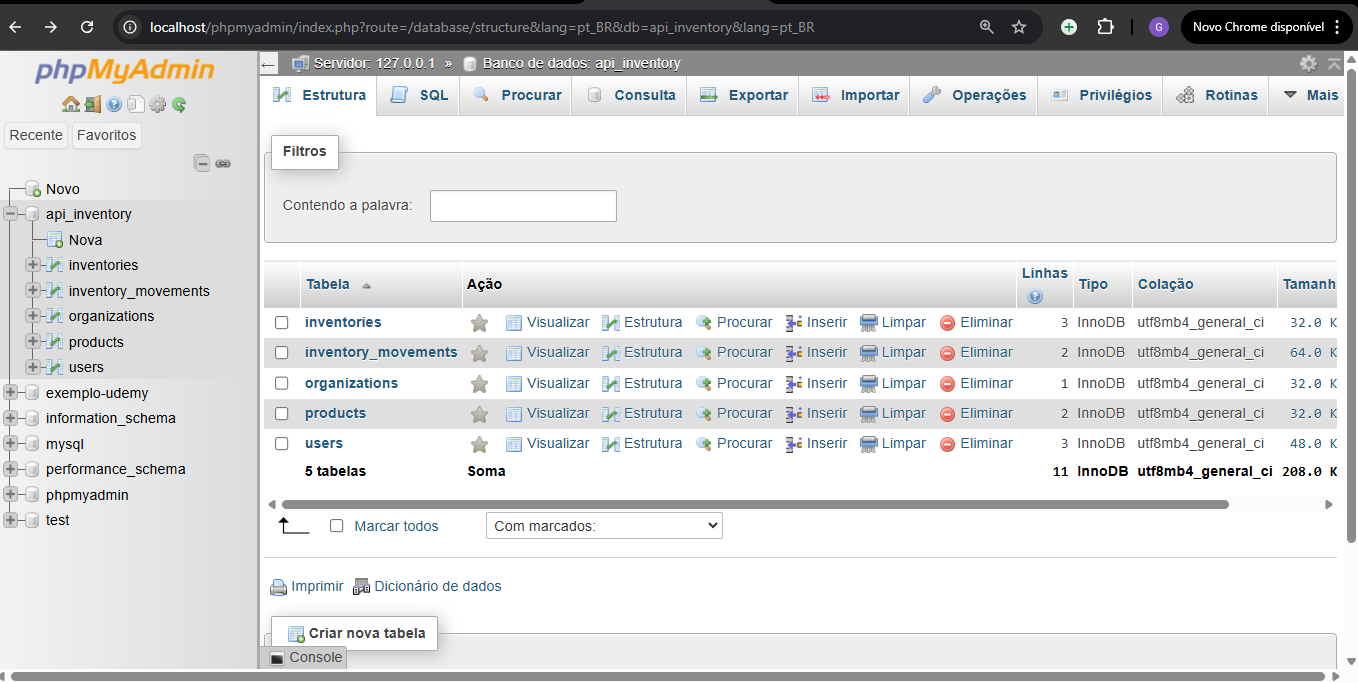The image size is (1358, 683).
Task: Check the checkbox next to inventories table
Action: (x=281, y=322)
